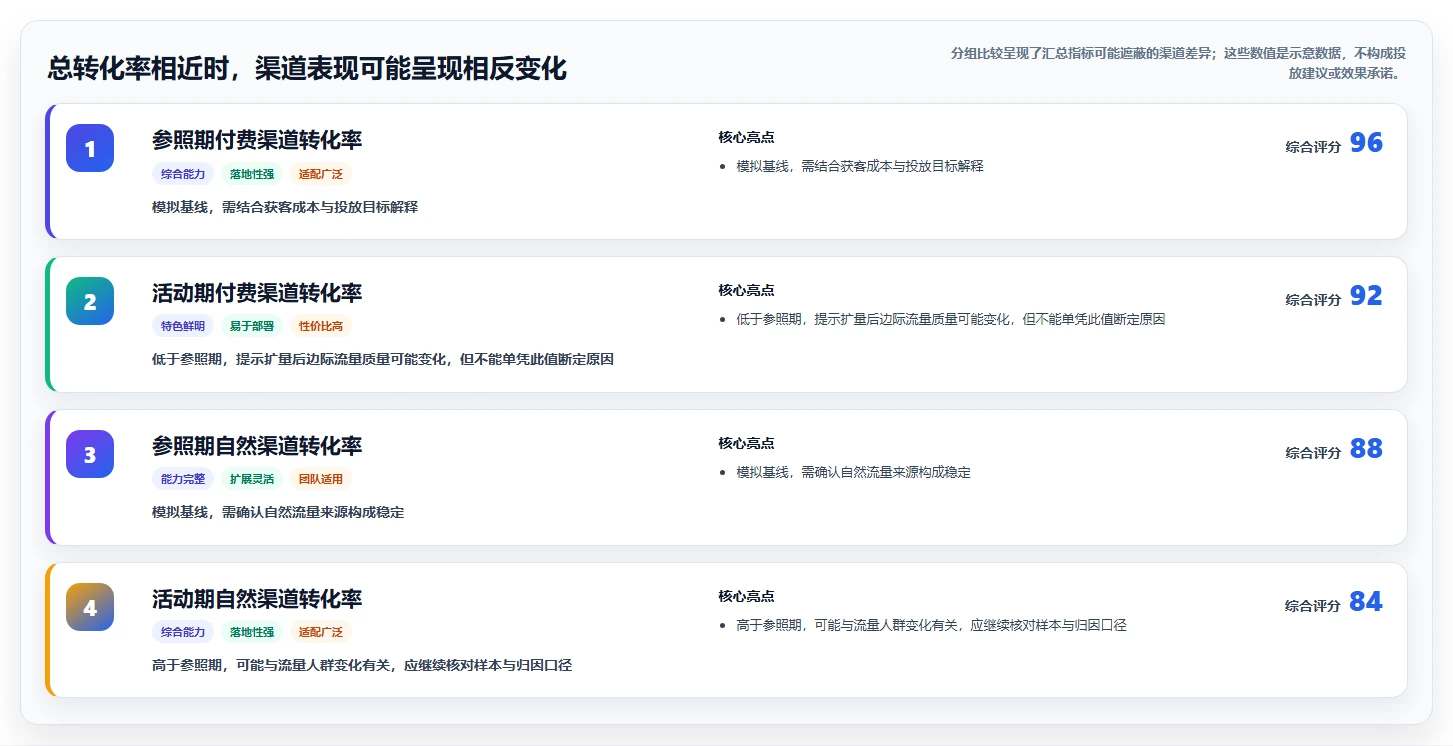Click bold description 高于参照期，可能与流量人群 below the tags
This screenshot has width=1453, height=746.
point(362,665)
